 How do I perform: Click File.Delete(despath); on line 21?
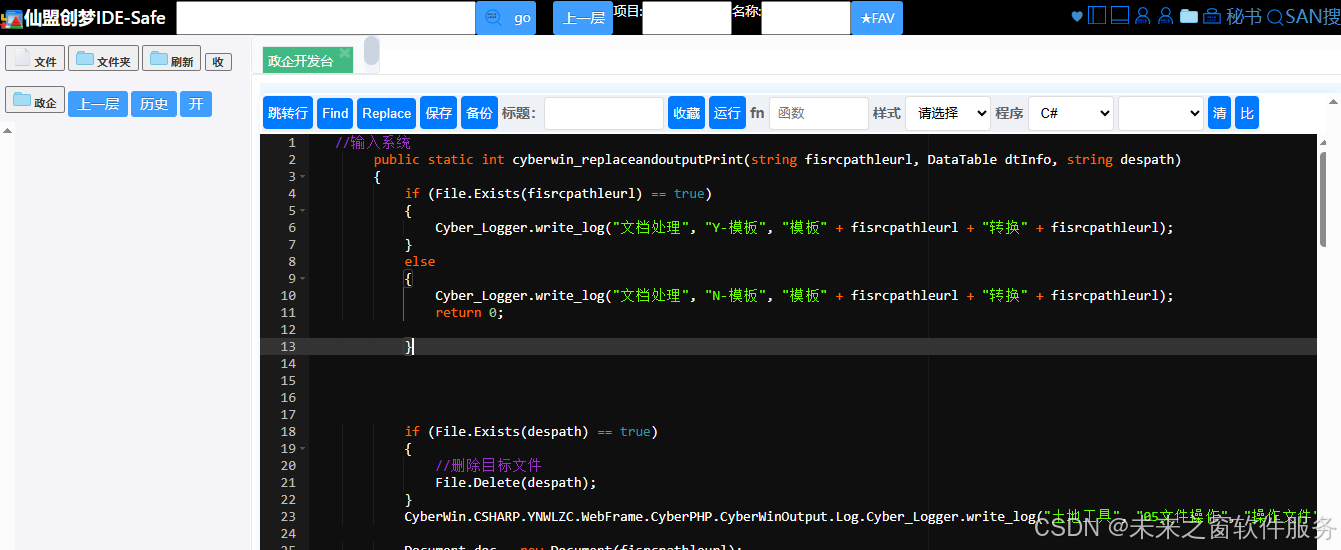pos(516,482)
